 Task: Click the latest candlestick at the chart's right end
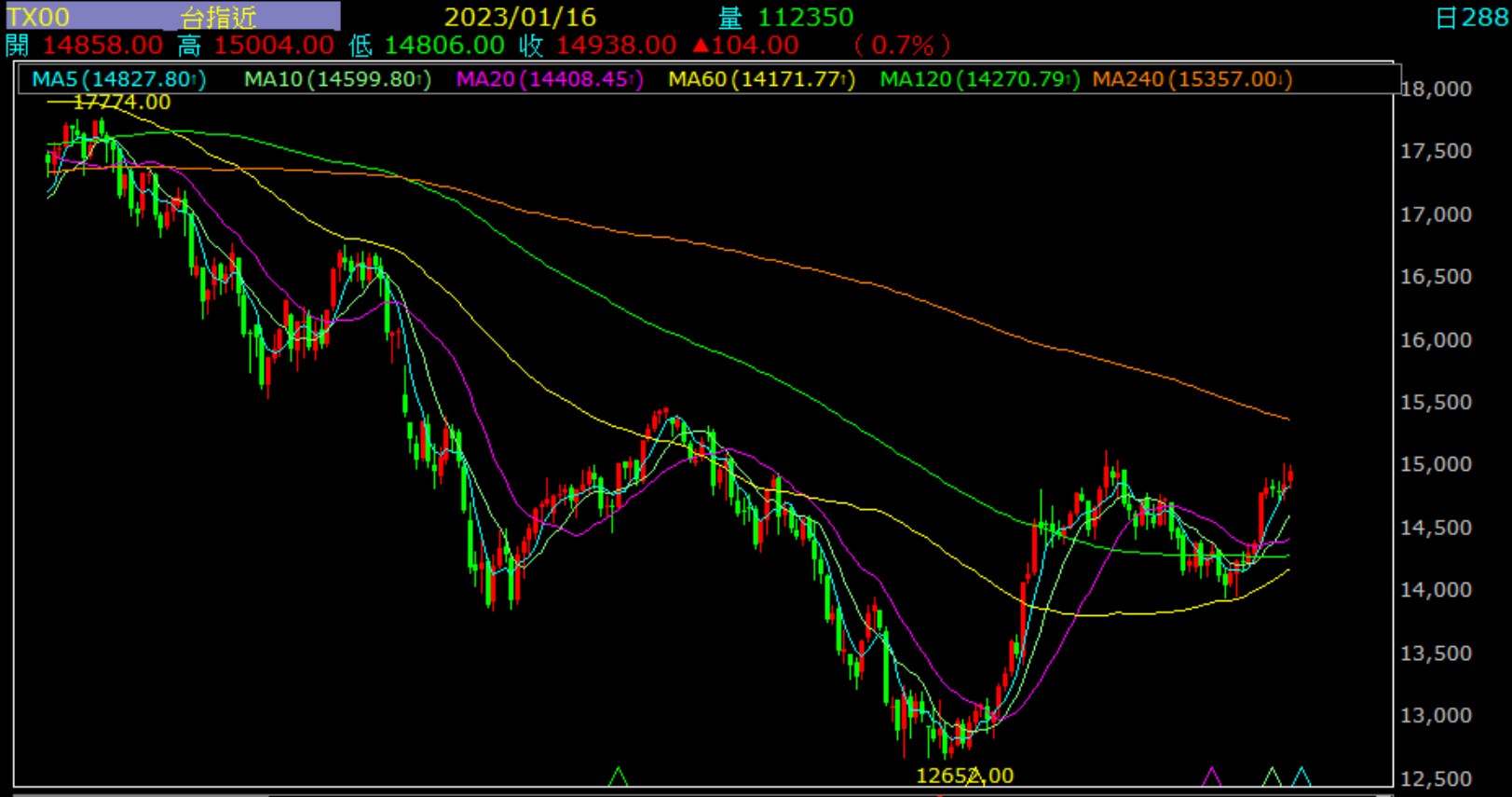coord(1290,476)
